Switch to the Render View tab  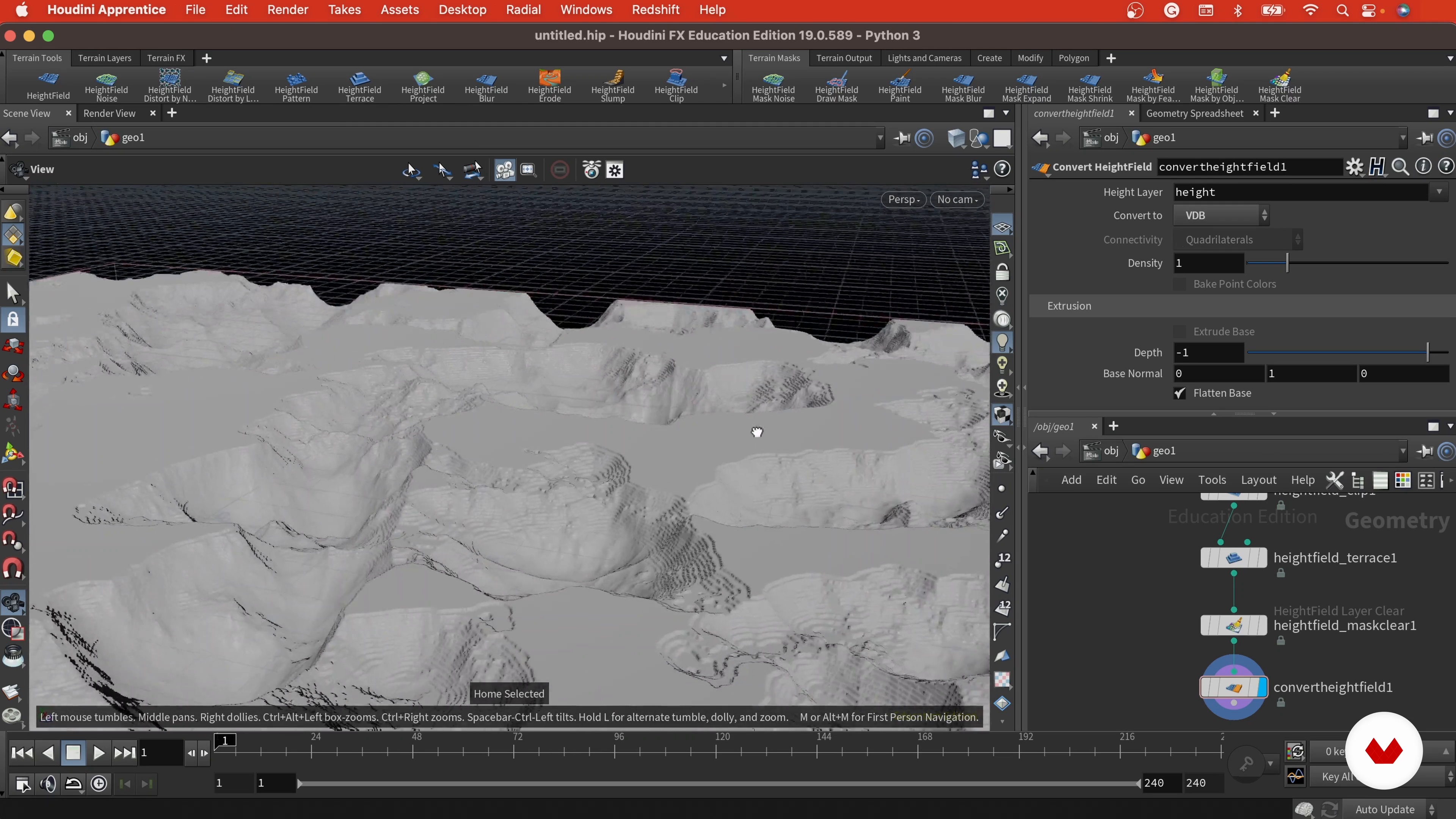109,113
